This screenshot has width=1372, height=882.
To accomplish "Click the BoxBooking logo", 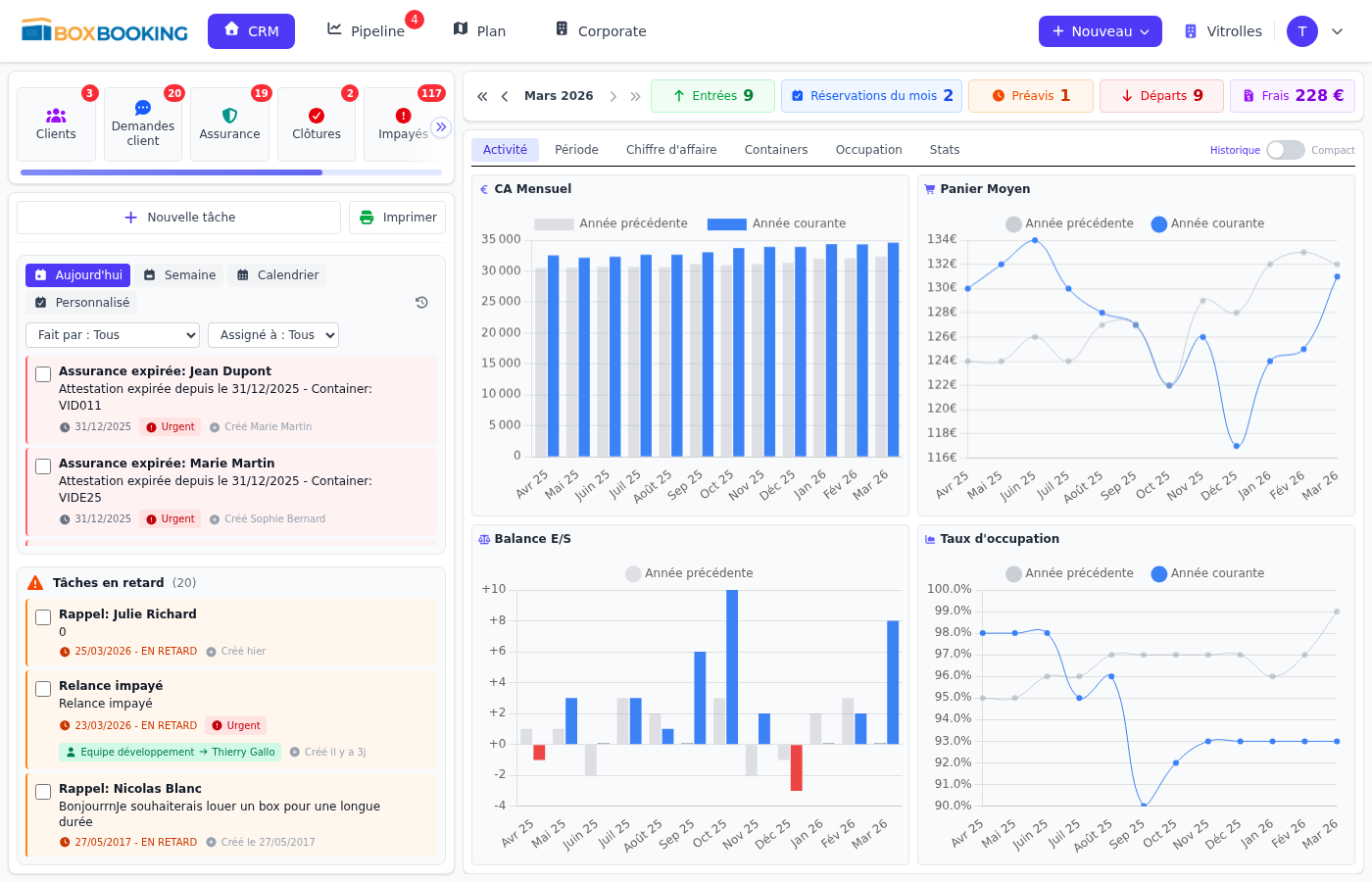I will click(103, 30).
